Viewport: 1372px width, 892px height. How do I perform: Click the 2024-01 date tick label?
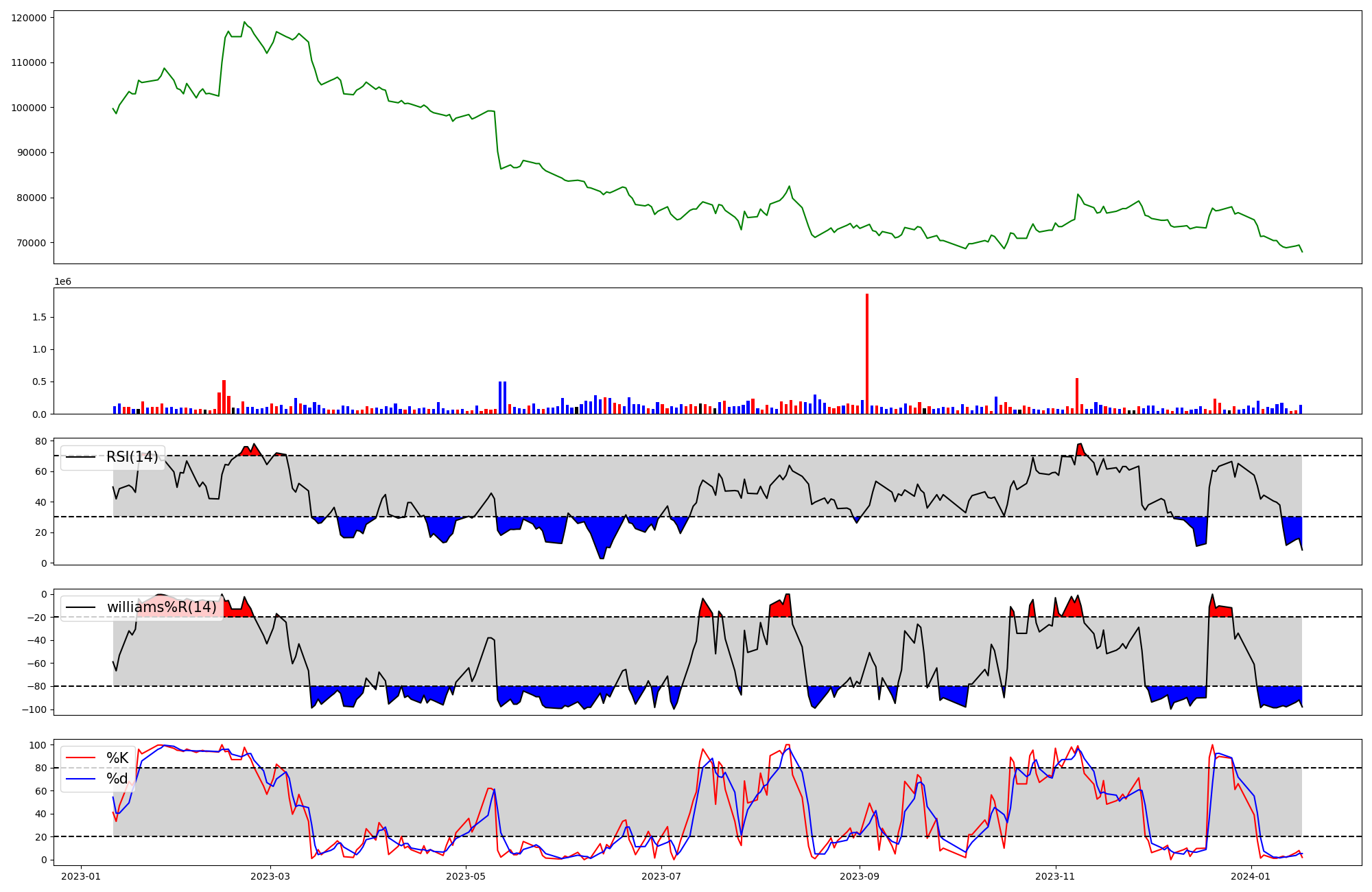pos(1251,876)
